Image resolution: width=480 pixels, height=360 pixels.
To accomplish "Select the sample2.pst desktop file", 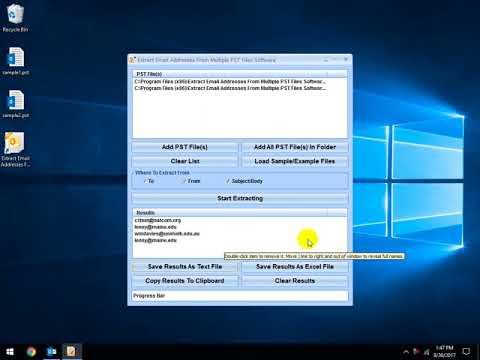I will click(x=16, y=104).
